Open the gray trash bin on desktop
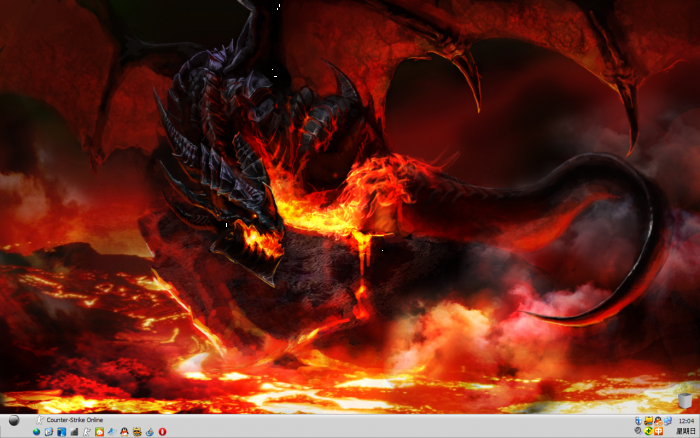This screenshot has width=700, height=438. pos(685,400)
